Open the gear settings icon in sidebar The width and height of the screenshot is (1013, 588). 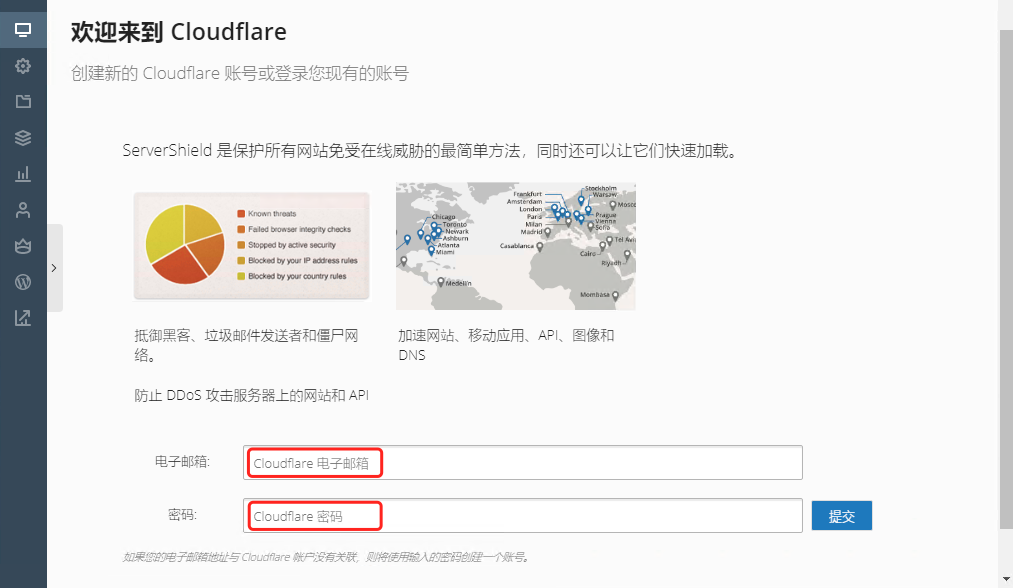(23, 66)
